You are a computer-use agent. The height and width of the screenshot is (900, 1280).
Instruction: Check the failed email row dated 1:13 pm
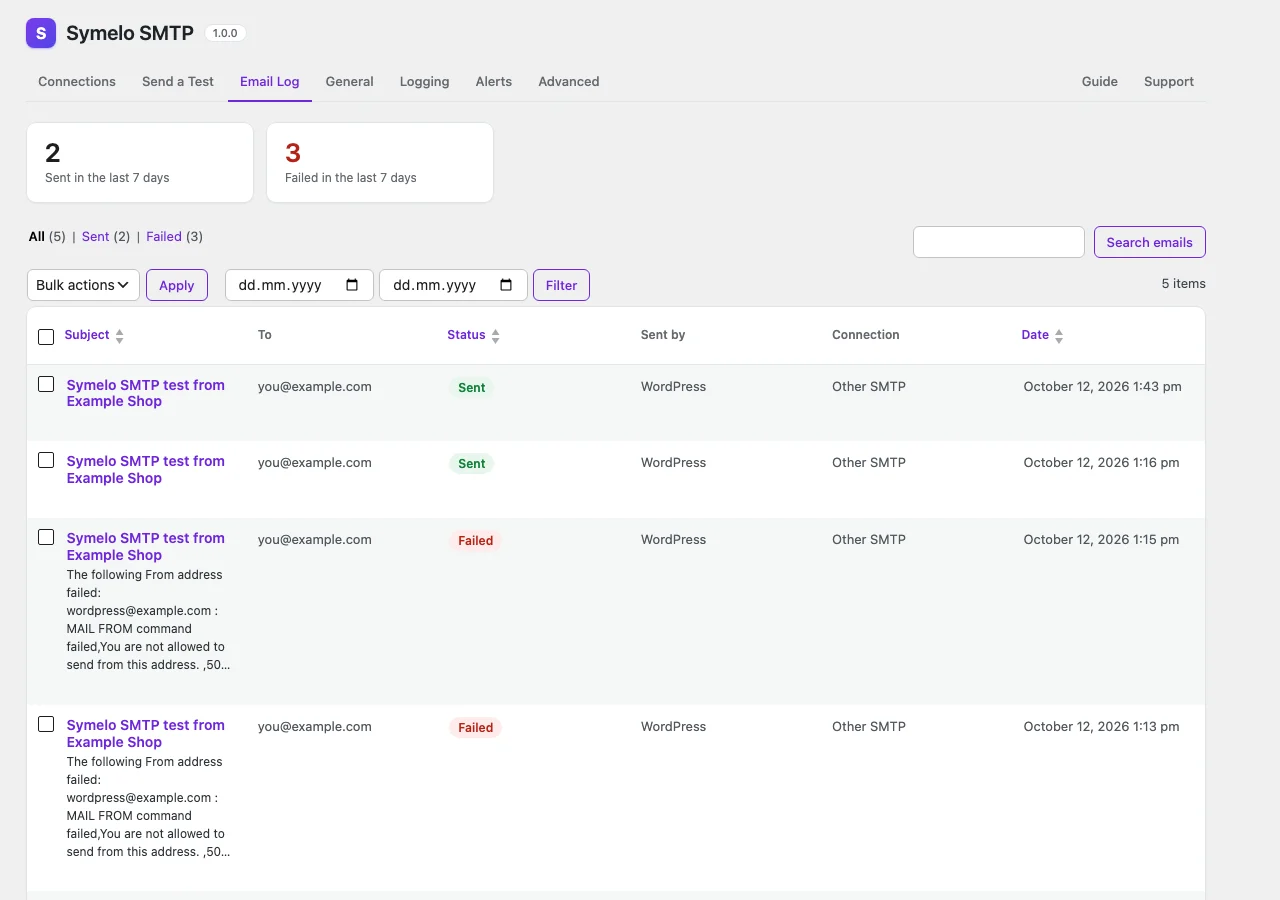pyautogui.click(x=46, y=724)
